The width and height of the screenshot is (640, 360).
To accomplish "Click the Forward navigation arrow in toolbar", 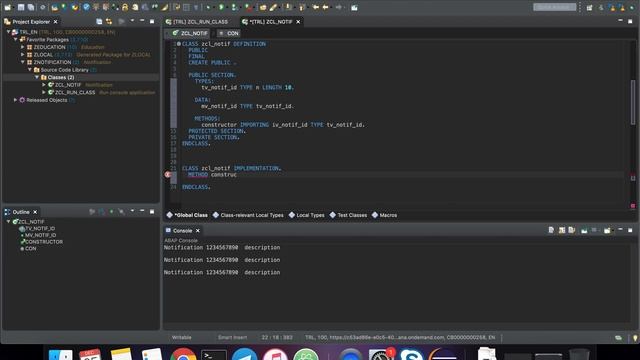I will pyautogui.click(x=338, y=7).
